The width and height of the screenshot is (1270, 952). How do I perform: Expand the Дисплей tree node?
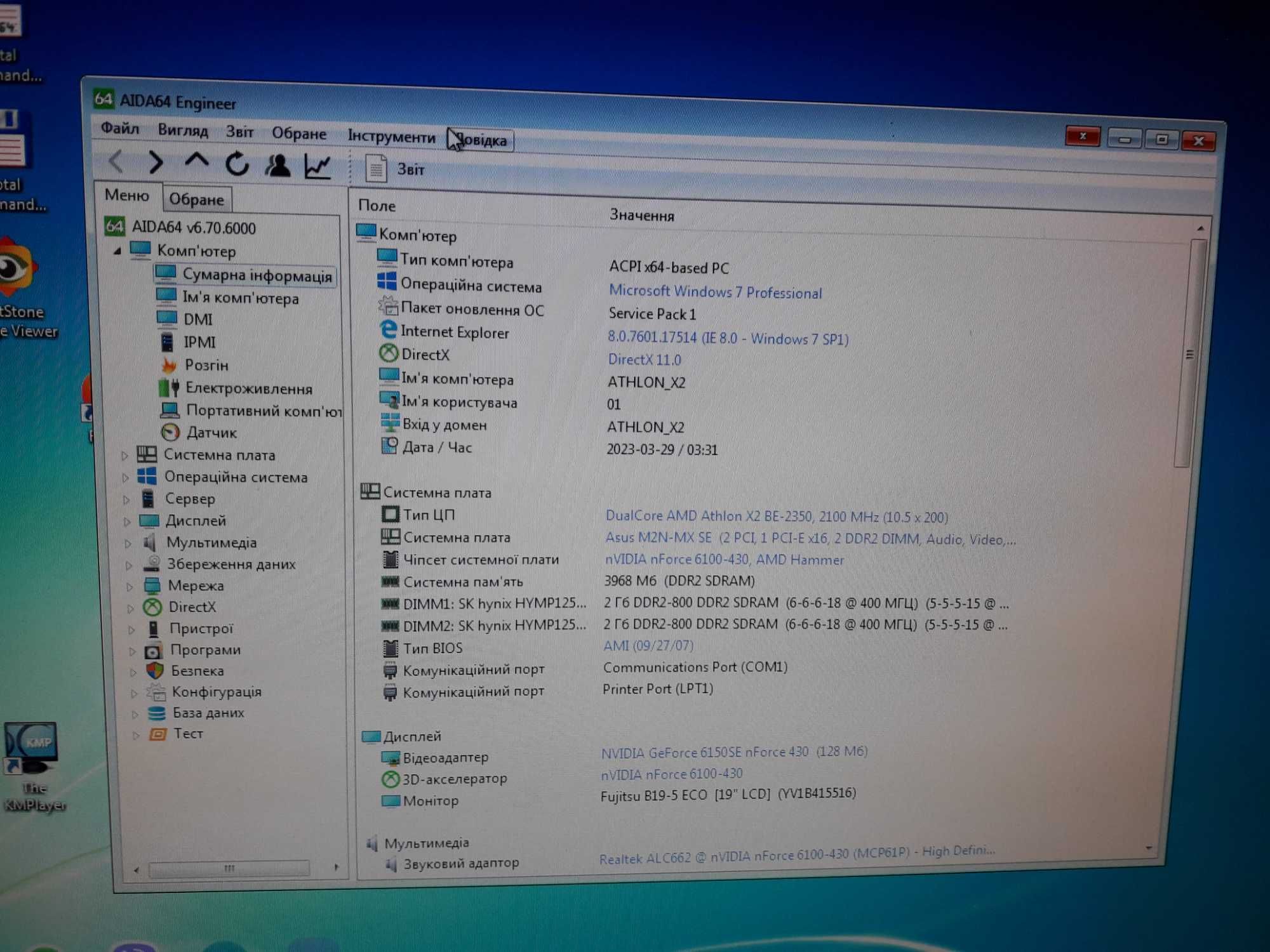(127, 522)
